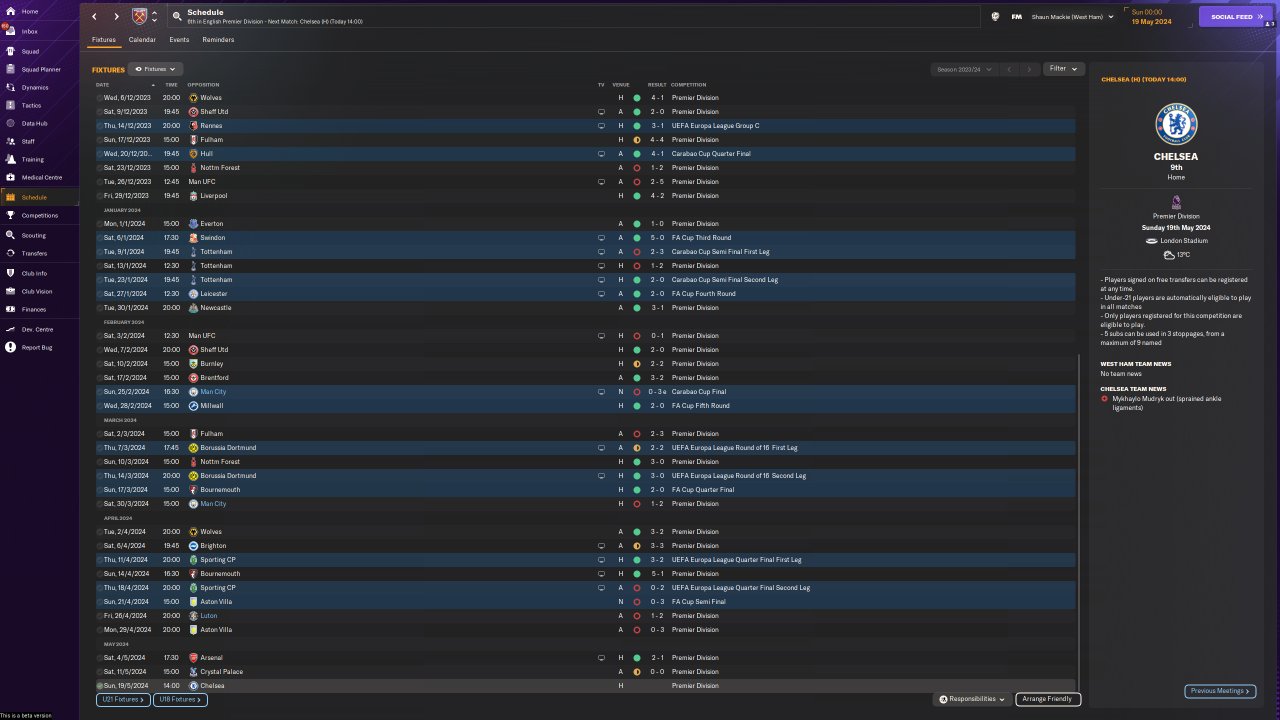
Task: Open the Fixtures view dropdown with eye icon
Action: tap(155, 69)
